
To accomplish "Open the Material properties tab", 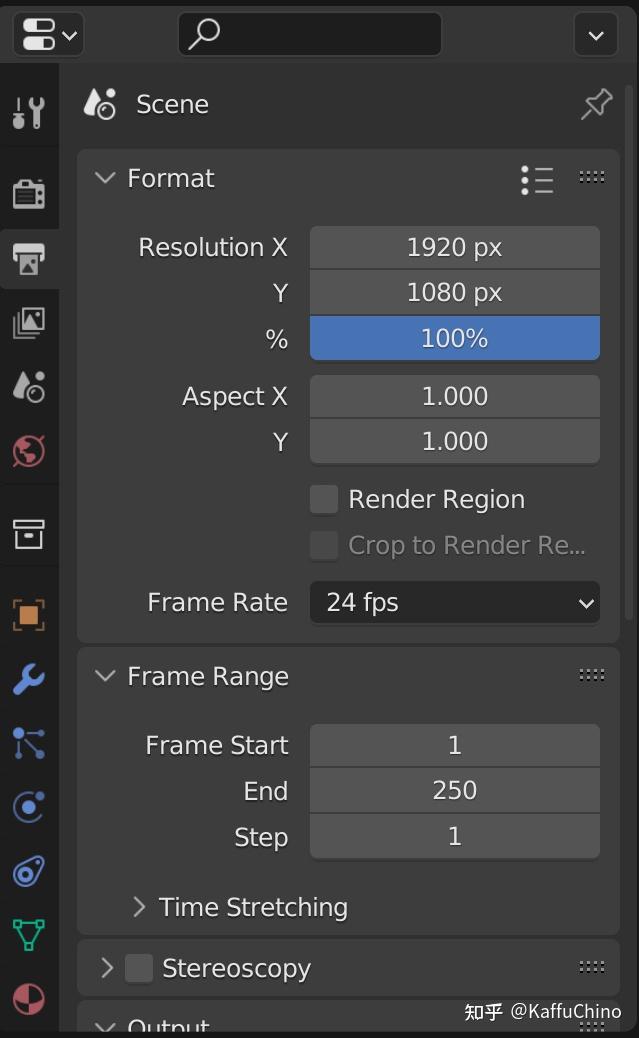I will coord(29,999).
